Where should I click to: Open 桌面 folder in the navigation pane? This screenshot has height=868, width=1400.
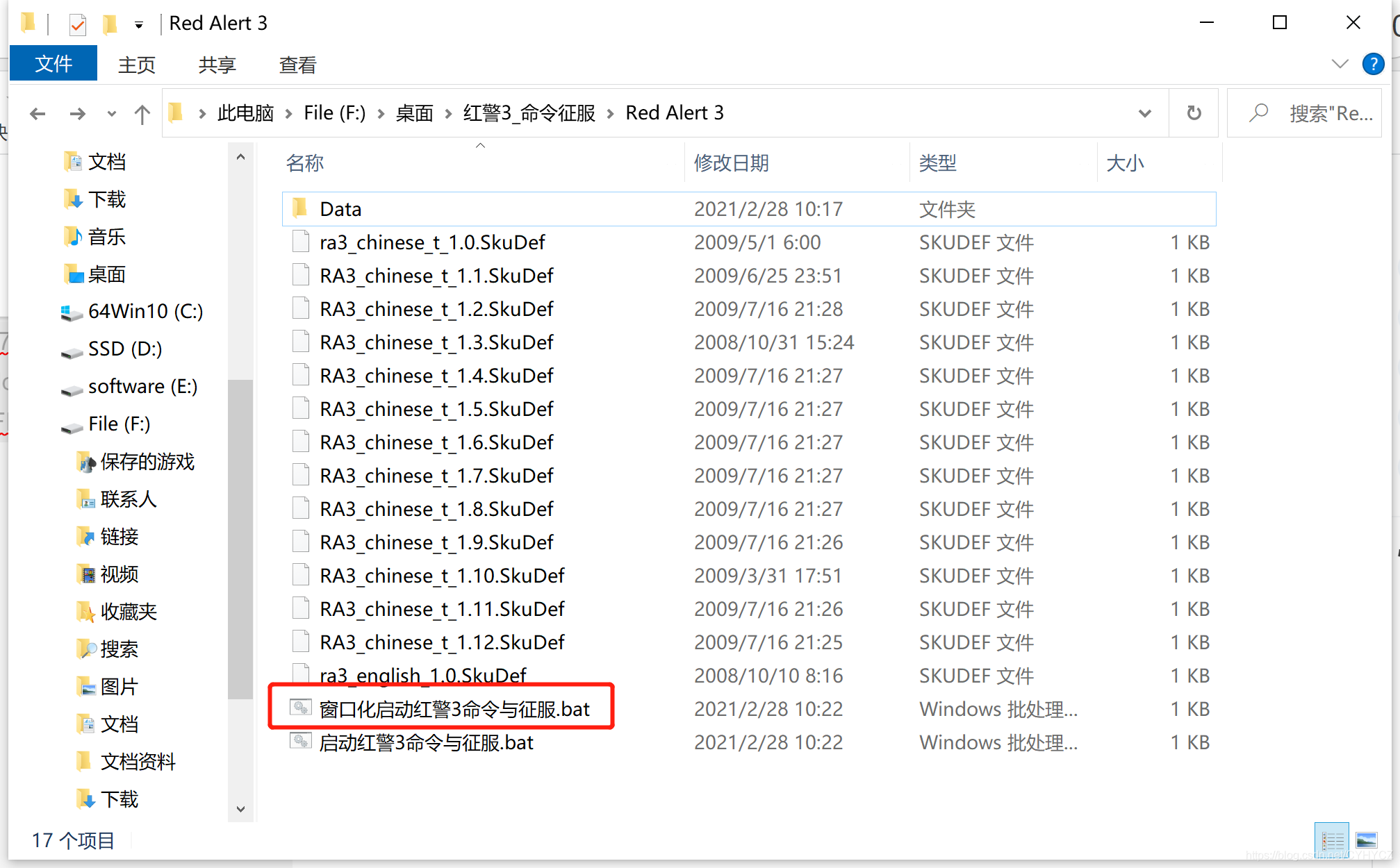coord(106,274)
